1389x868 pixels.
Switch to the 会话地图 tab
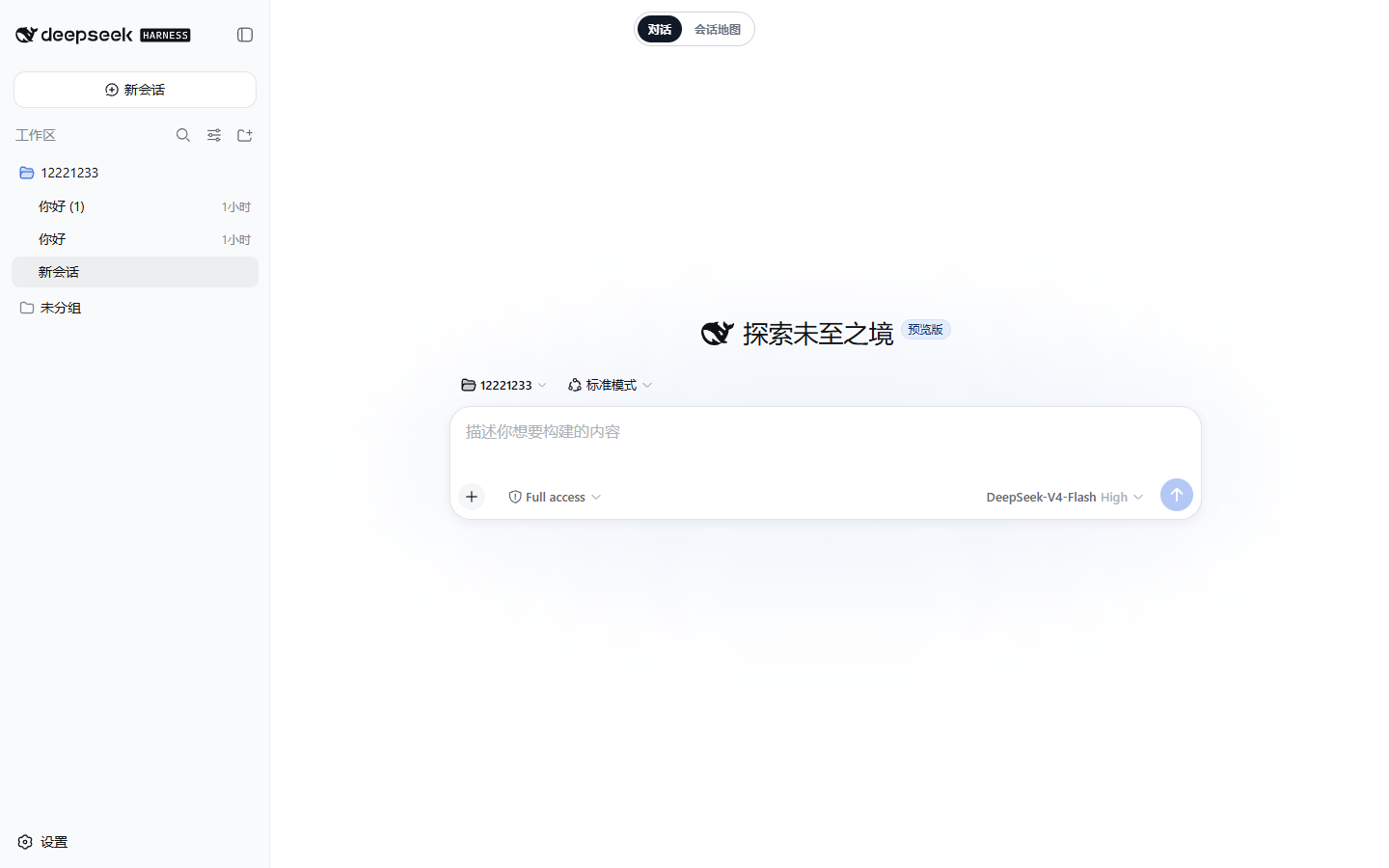[718, 29]
